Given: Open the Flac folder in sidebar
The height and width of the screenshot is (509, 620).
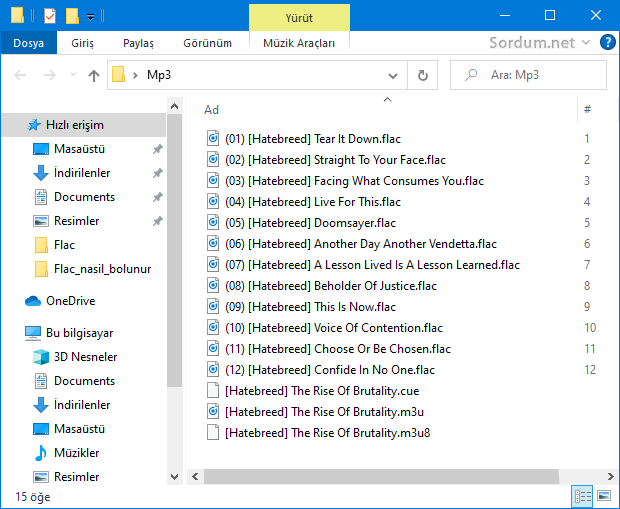Looking at the screenshot, I should tap(64, 245).
